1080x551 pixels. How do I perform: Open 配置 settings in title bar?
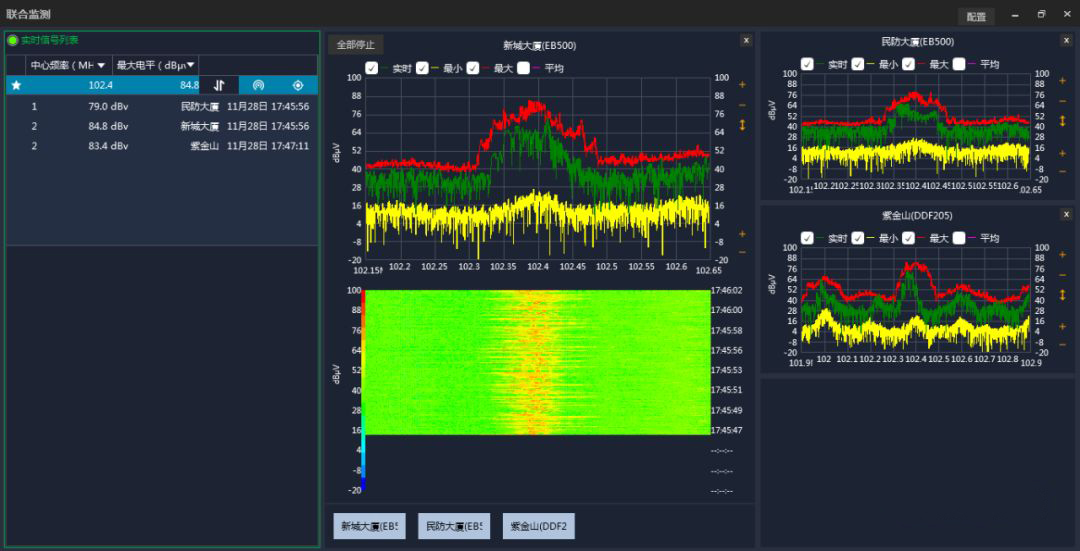(976, 16)
